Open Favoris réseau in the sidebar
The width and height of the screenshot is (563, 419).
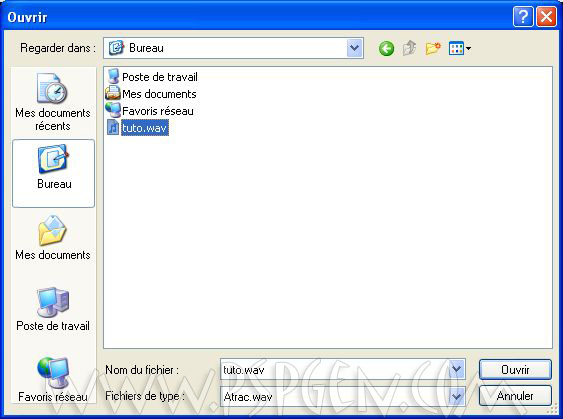(53, 380)
